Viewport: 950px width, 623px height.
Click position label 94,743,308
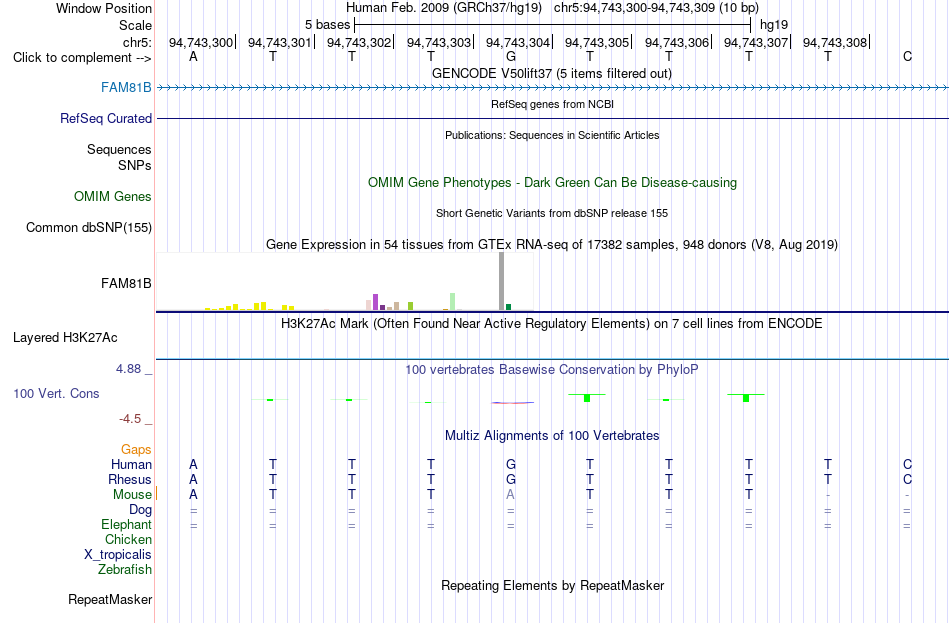tap(835, 42)
